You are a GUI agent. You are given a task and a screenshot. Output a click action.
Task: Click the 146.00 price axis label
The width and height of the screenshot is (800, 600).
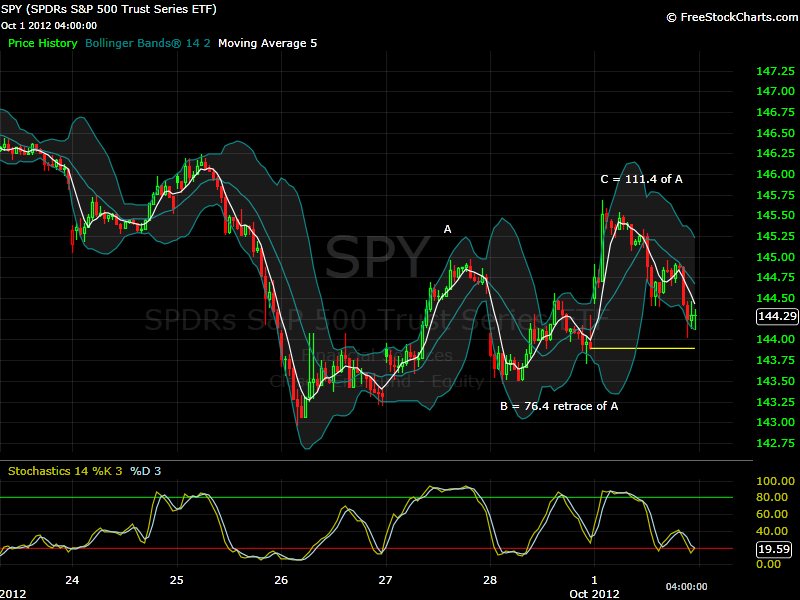click(x=775, y=174)
